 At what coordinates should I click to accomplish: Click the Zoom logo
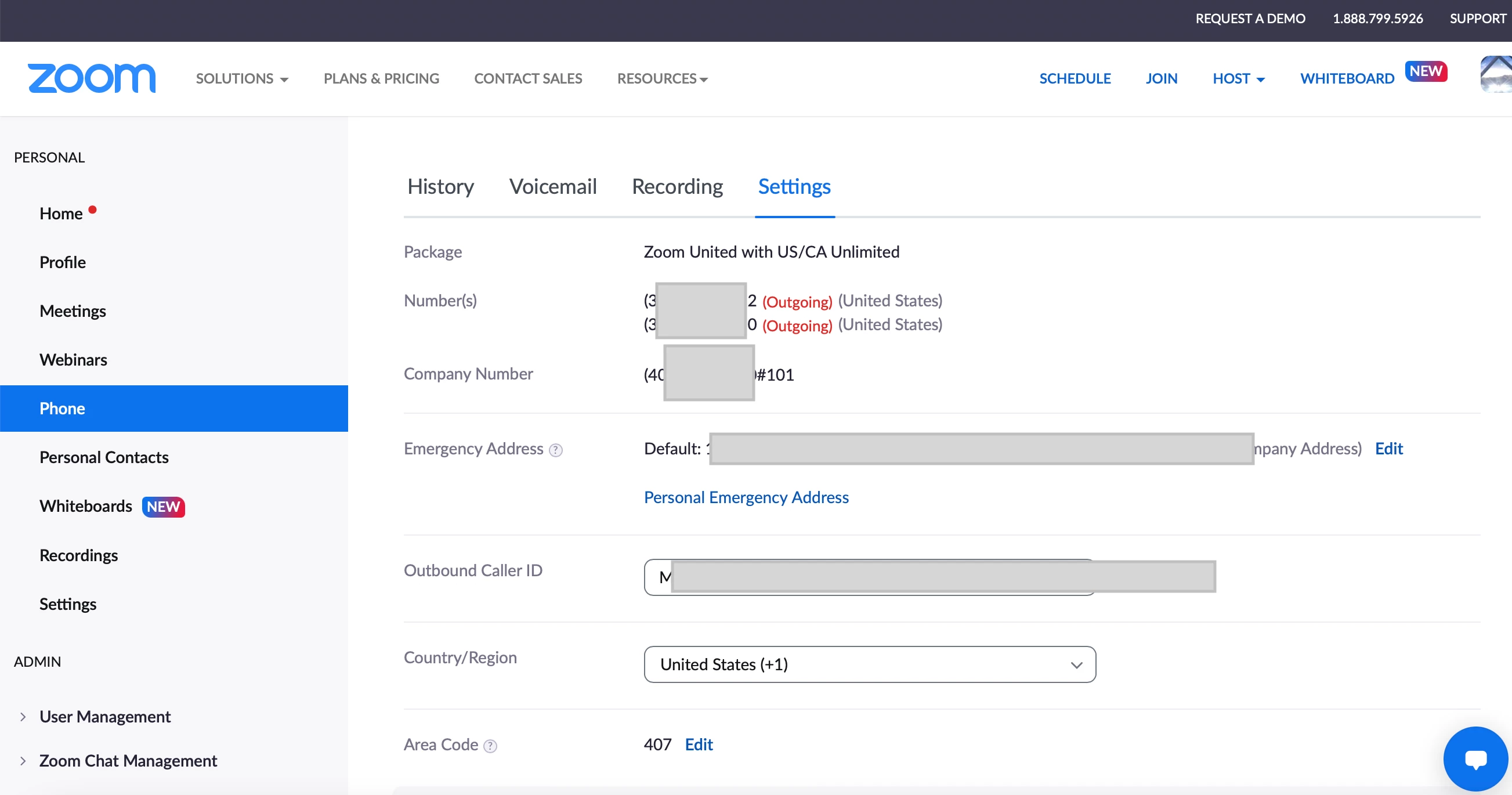(92, 78)
